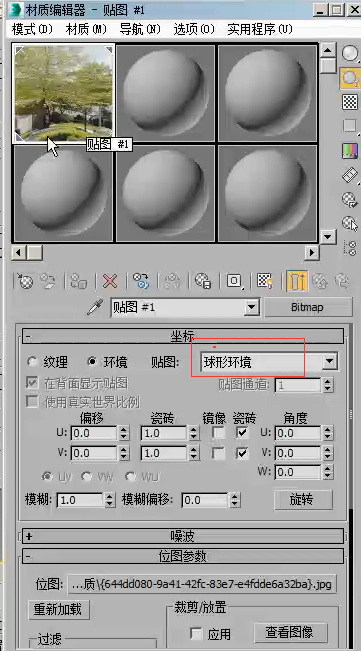
Task: Collapse the 坐标 rollout
Action: pos(183,336)
